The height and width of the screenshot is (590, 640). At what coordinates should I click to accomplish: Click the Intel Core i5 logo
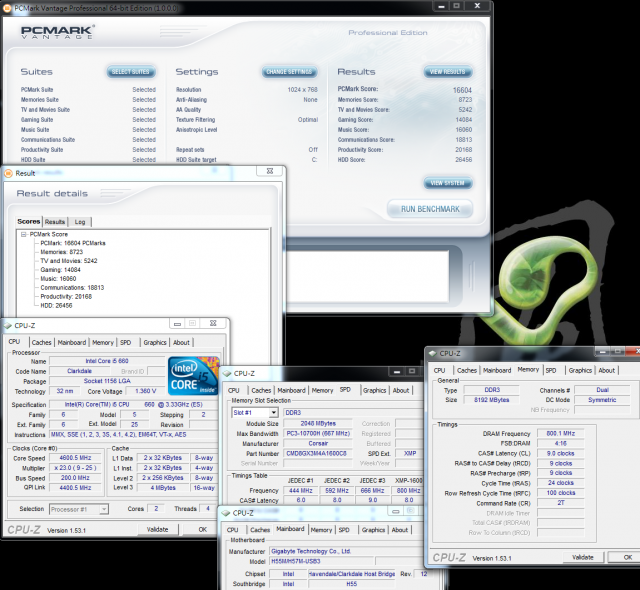[193, 375]
